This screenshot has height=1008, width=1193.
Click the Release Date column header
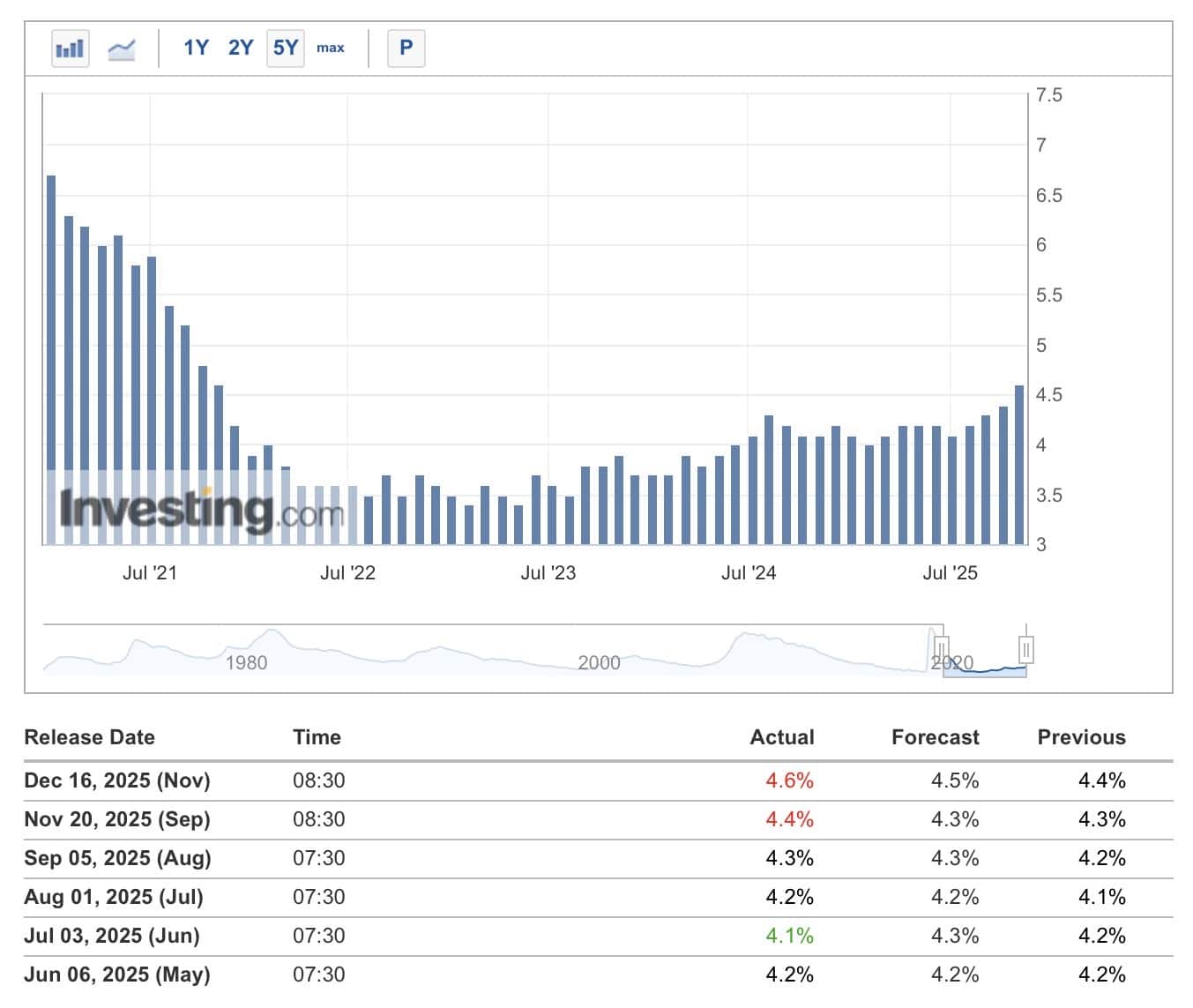click(x=89, y=737)
